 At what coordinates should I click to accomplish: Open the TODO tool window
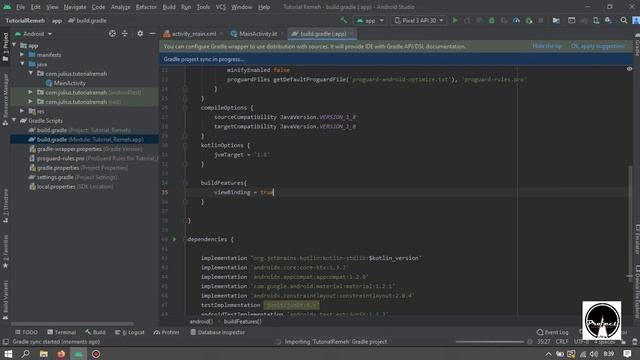click(x=26, y=332)
